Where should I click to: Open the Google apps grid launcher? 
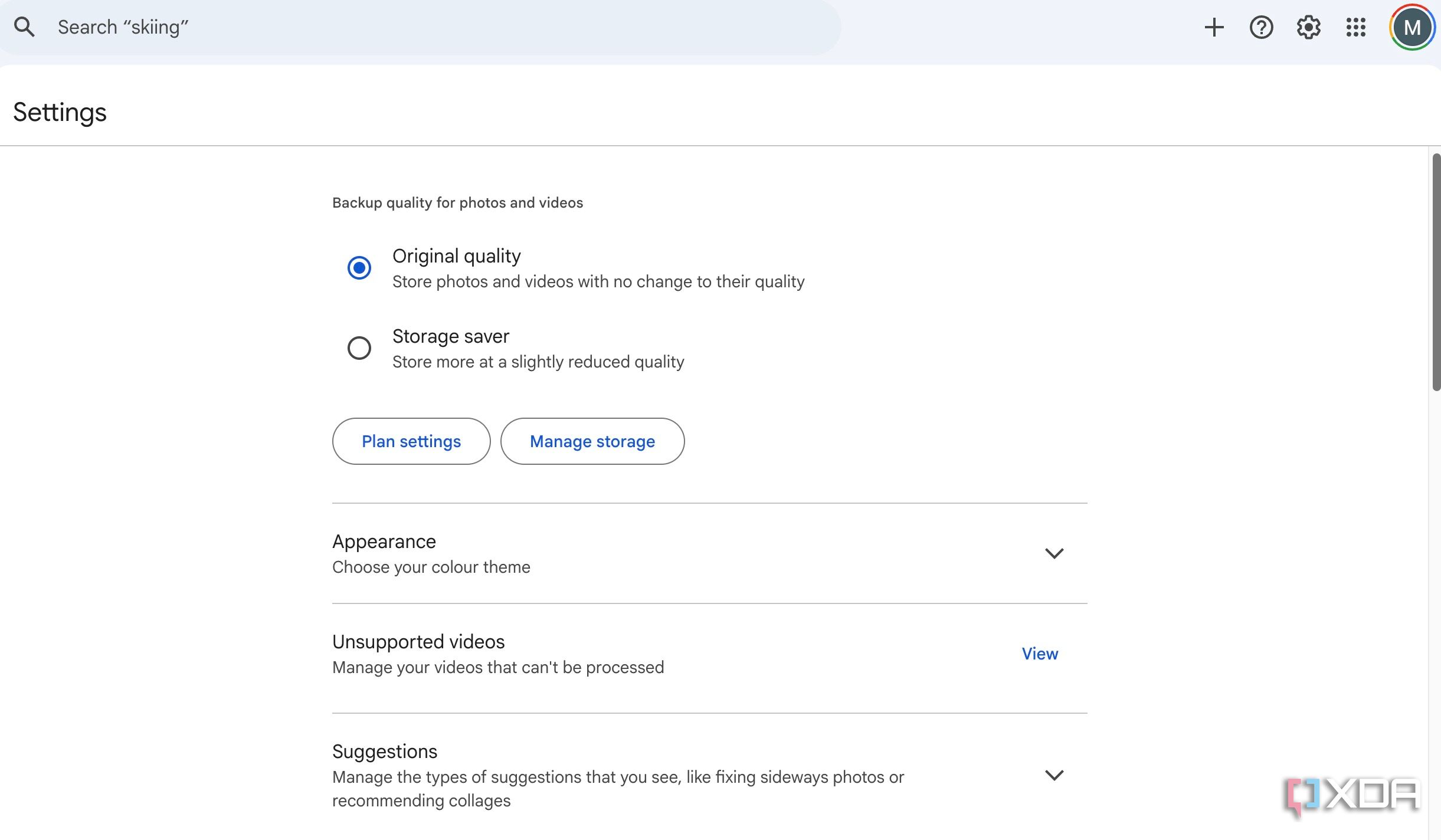[x=1356, y=27]
